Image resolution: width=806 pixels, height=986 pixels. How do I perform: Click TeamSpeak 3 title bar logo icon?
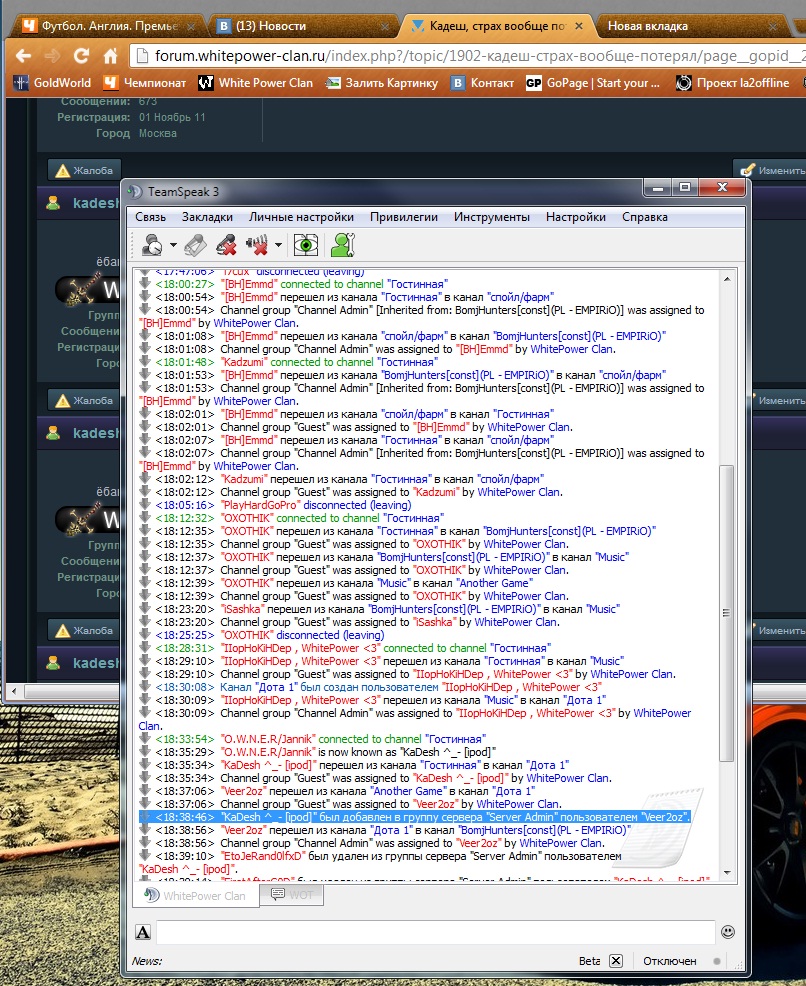135,191
